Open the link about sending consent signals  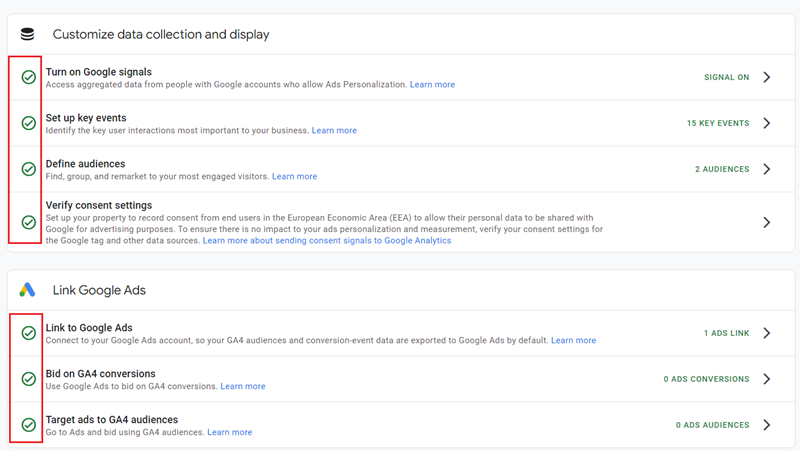click(327, 240)
